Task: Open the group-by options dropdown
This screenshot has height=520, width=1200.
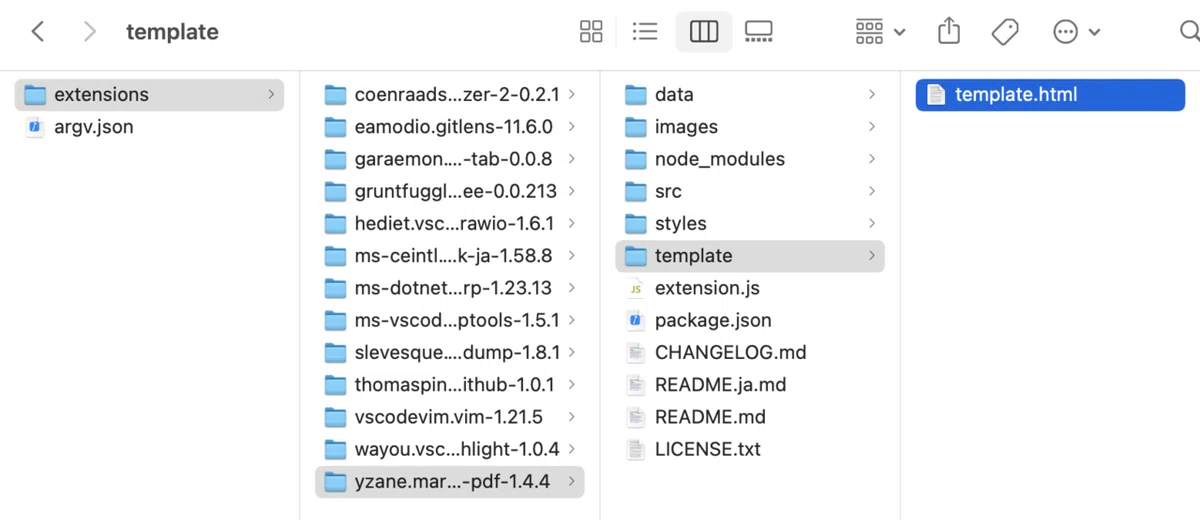Action: (880, 32)
